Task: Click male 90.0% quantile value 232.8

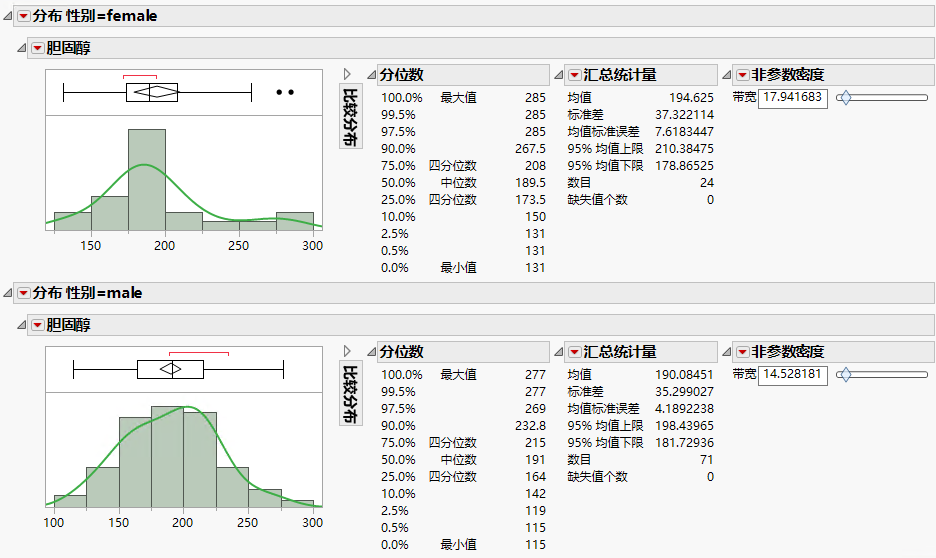Action: click(x=530, y=426)
